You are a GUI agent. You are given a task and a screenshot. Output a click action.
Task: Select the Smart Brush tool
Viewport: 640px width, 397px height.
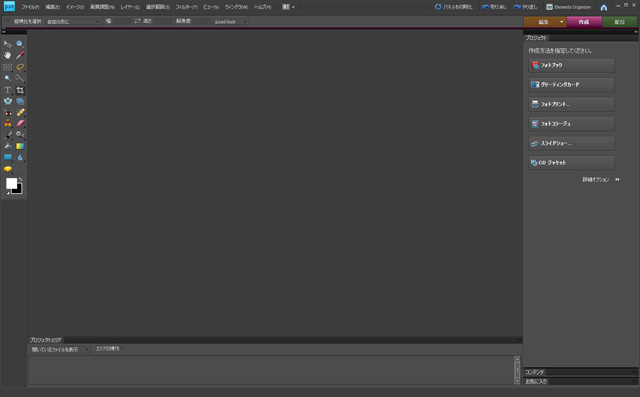20,135
